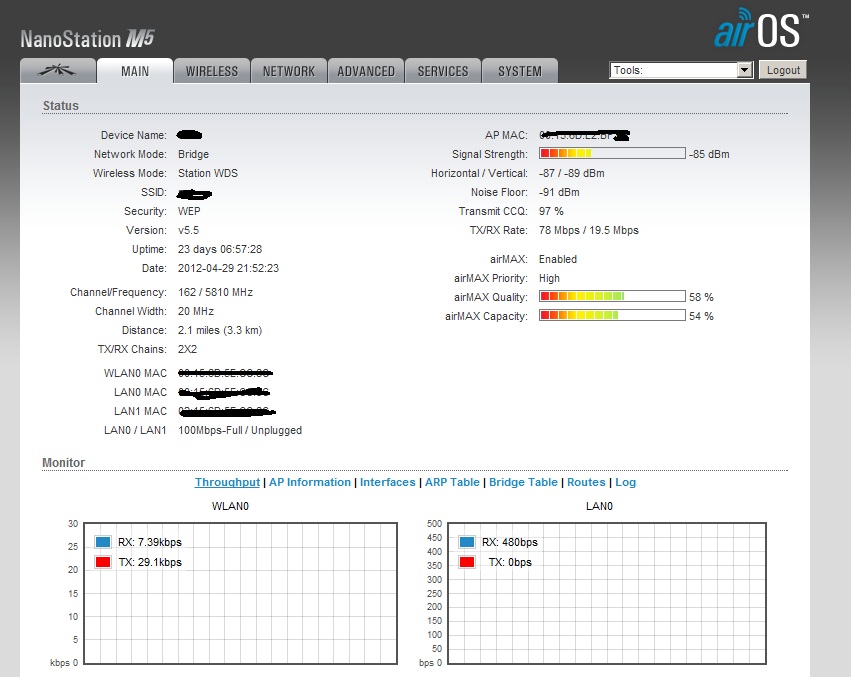851x677 pixels.
Task: Select the 'Bridge' network mode value
Action: pos(193,154)
